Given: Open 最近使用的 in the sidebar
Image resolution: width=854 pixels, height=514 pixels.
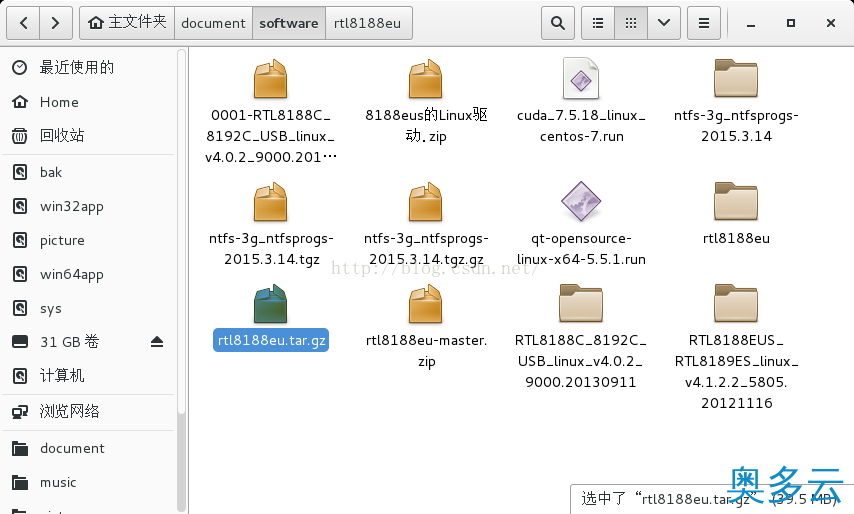Looking at the screenshot, I should pos(88,68).
